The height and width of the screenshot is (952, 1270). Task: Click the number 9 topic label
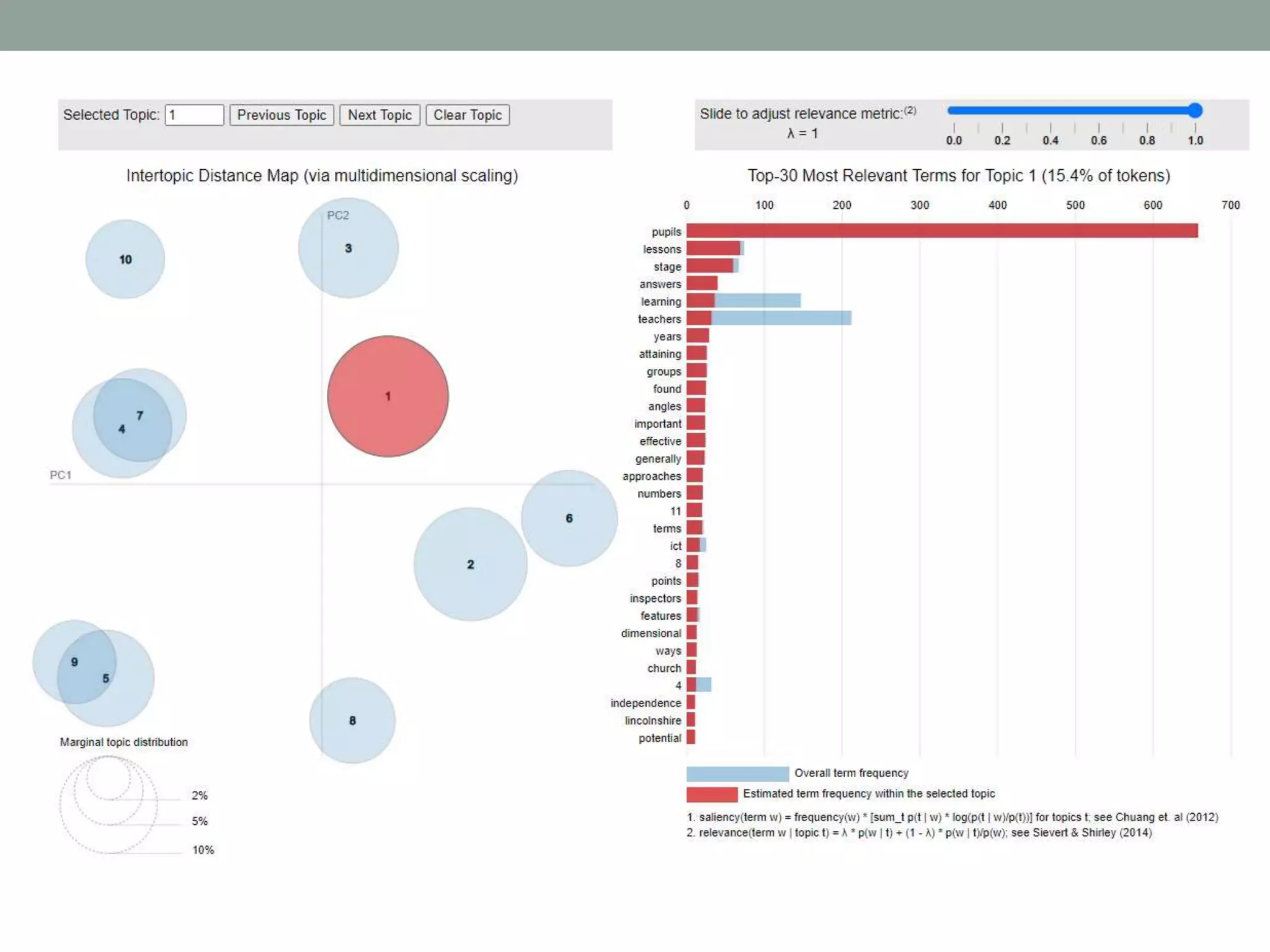[x=74, y=662]
